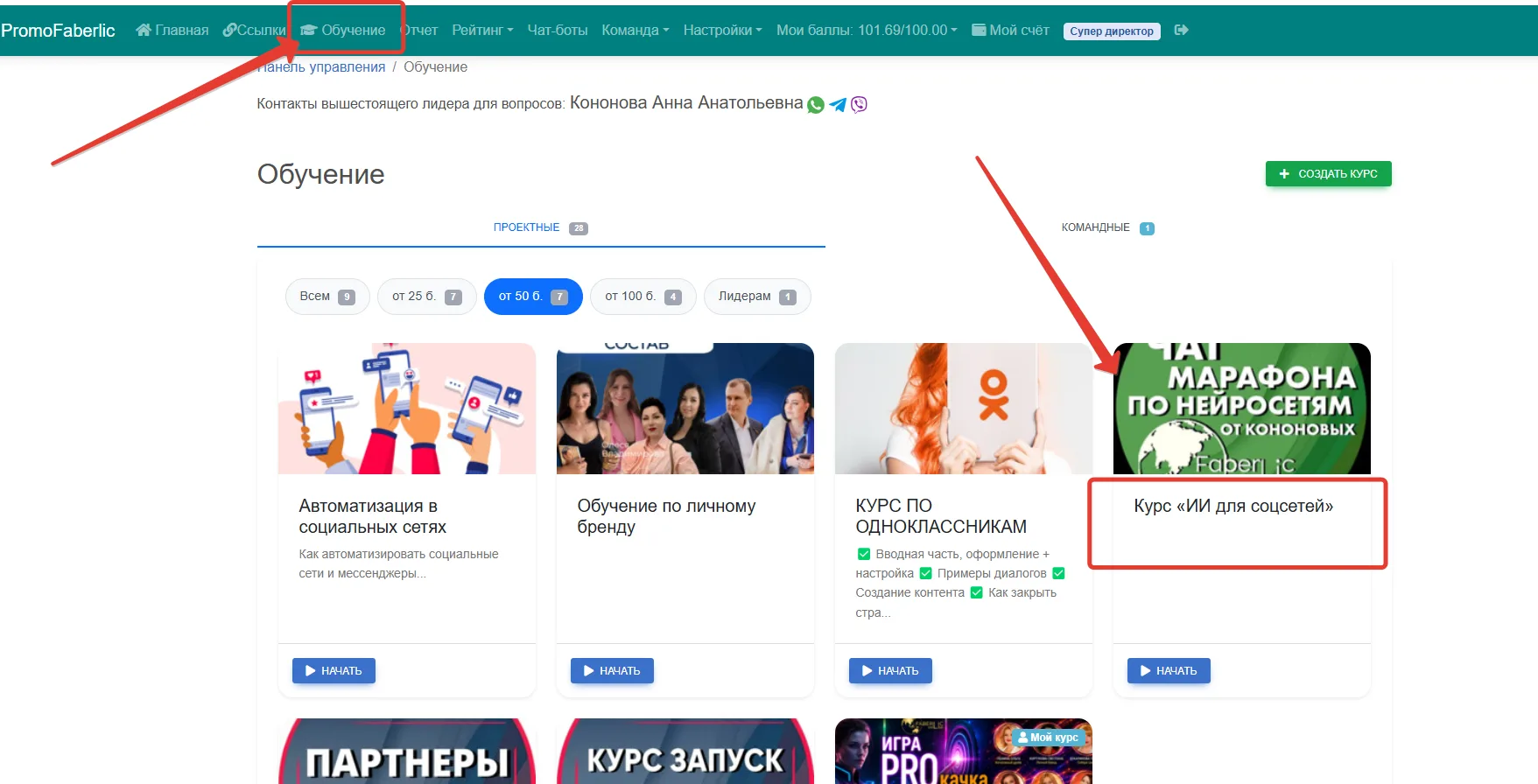The image size is (1538, 784).
Task: Select the от 100 б. filter
Action: coord(643,297)
